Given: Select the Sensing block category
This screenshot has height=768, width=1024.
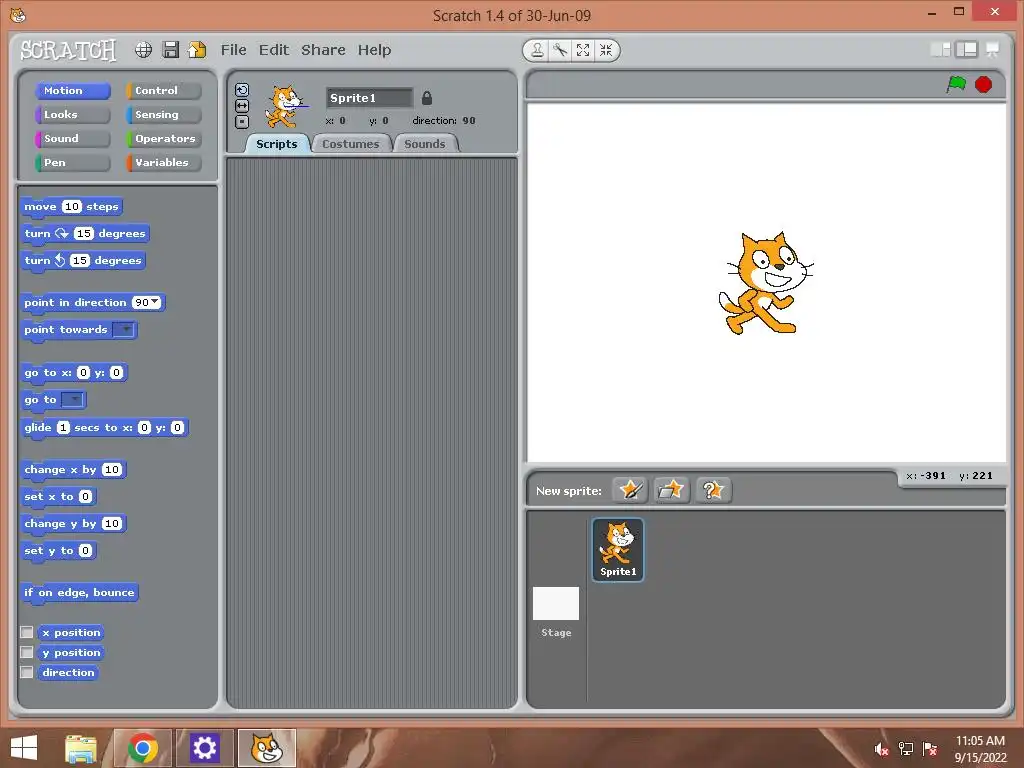Looking at the screenshot, I should click(x=164, y=115).
